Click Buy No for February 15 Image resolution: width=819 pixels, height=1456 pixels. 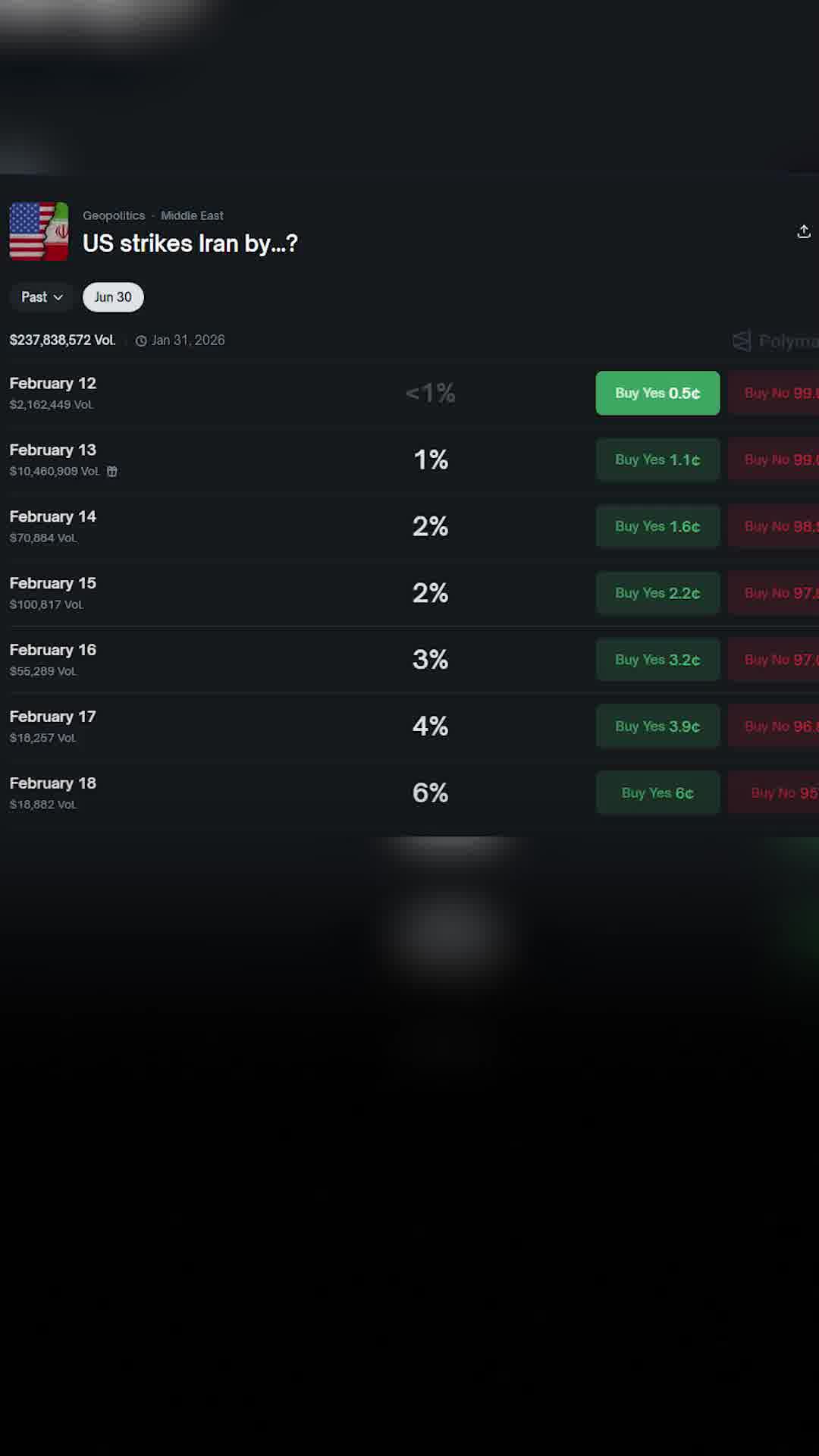click(x=775, y=593)
